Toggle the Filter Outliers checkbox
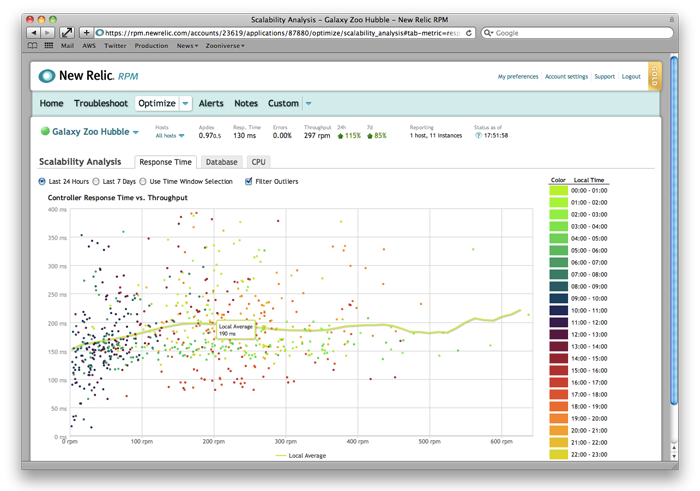The image size is (700, 491). 249,181
